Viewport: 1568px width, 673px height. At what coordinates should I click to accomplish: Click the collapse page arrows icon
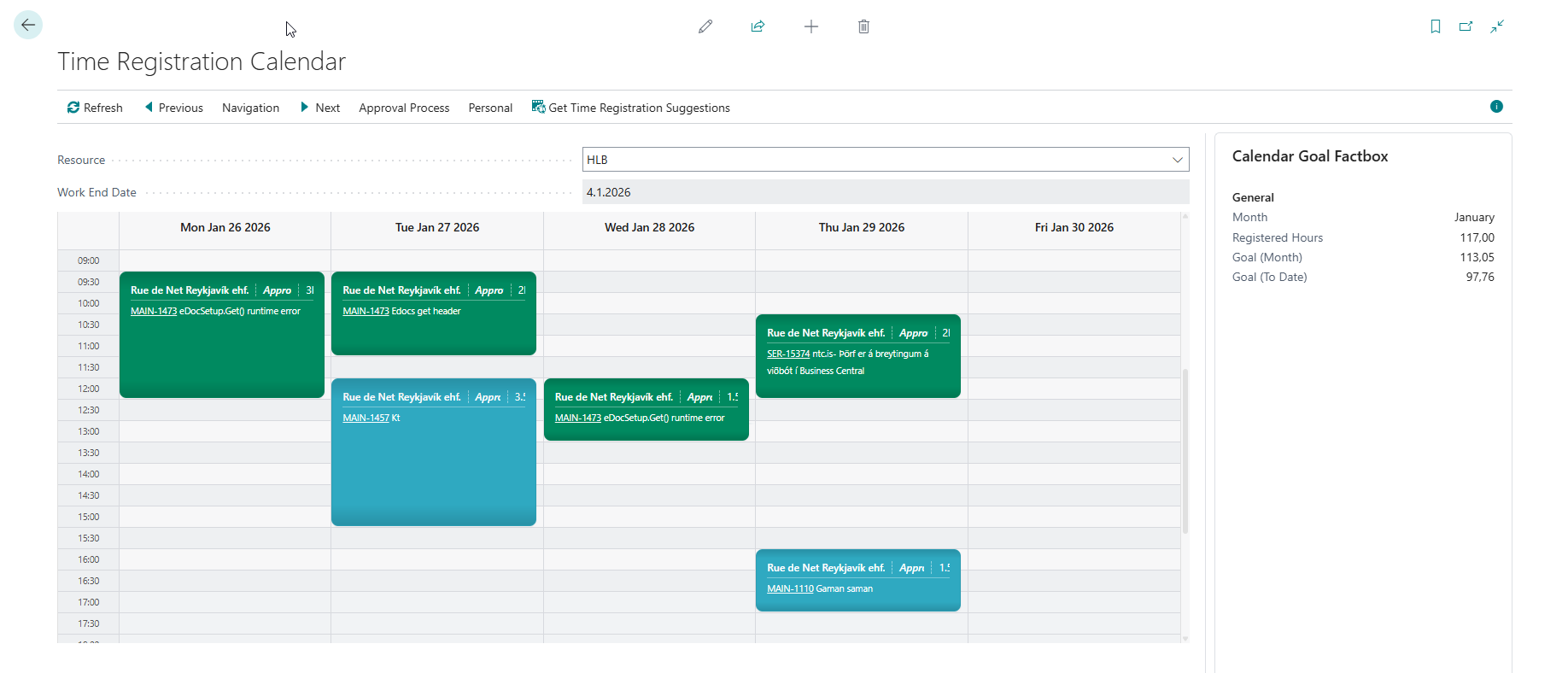[1497, 26]
